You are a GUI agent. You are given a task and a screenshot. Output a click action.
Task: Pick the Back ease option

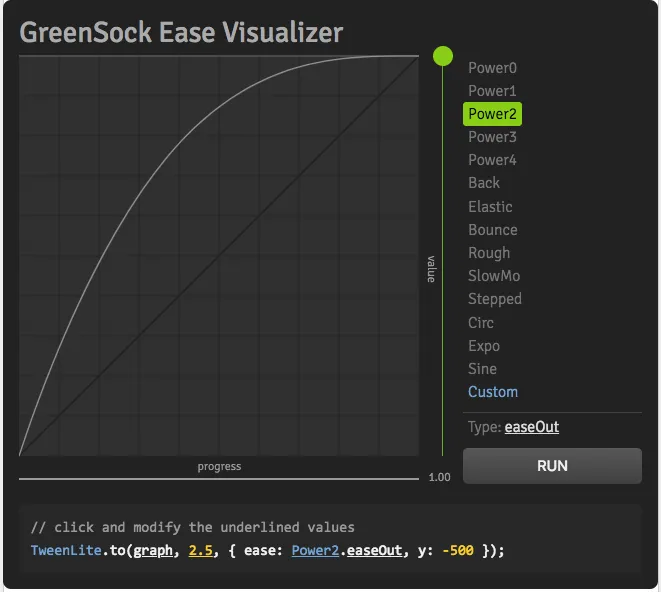point(484,183)
